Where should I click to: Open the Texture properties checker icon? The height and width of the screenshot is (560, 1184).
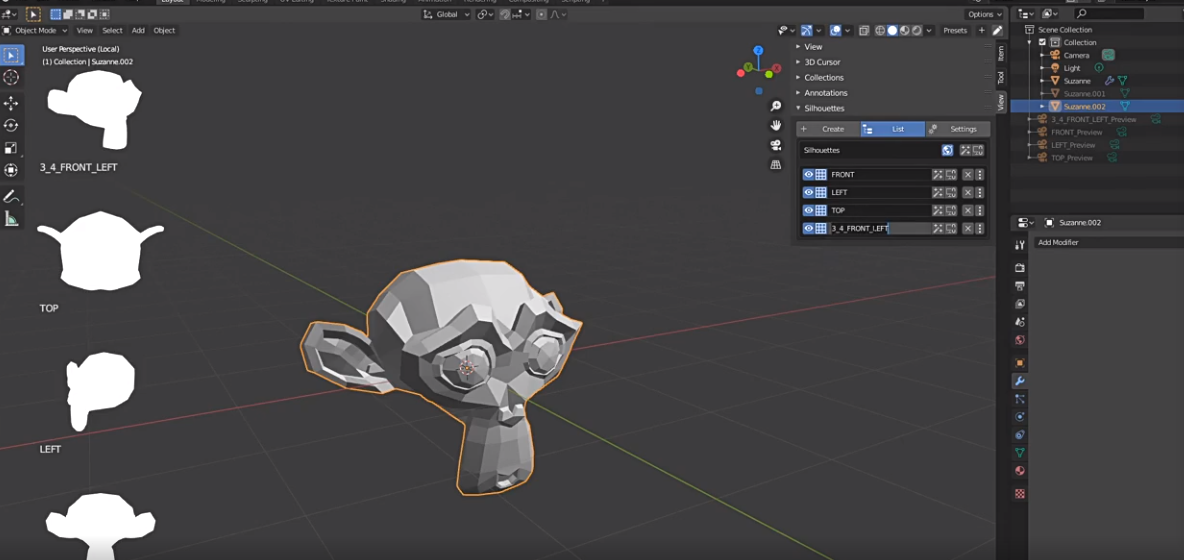point(1020,494)
